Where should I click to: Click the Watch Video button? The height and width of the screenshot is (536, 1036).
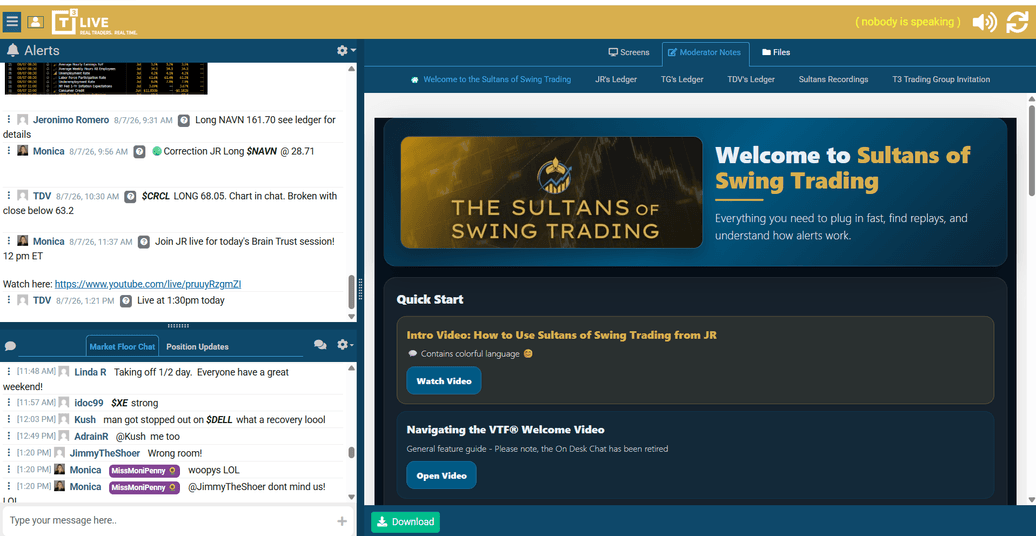444,381
